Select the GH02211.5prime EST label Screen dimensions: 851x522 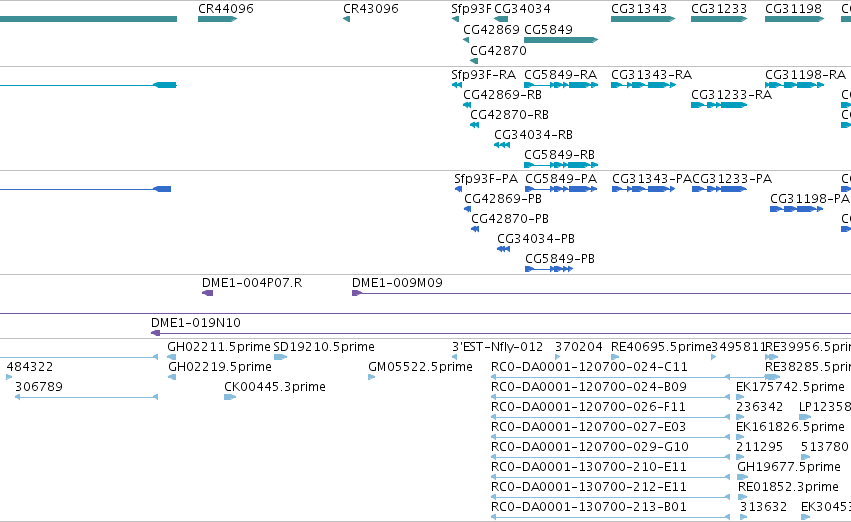[x=219, y=347]
